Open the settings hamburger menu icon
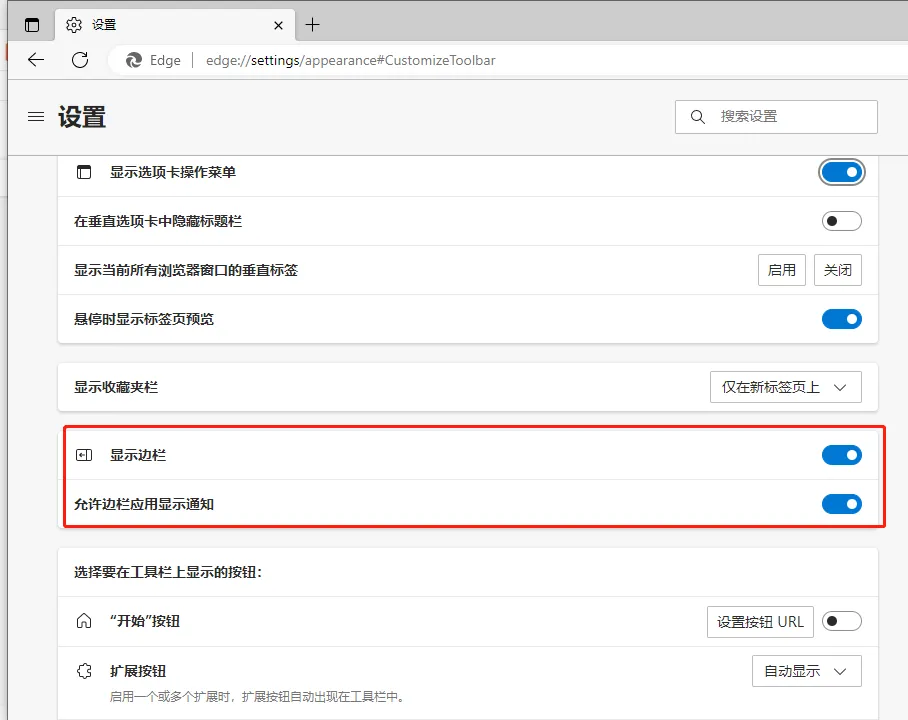This screenshot has height=720, width=908. pos(36,116)
